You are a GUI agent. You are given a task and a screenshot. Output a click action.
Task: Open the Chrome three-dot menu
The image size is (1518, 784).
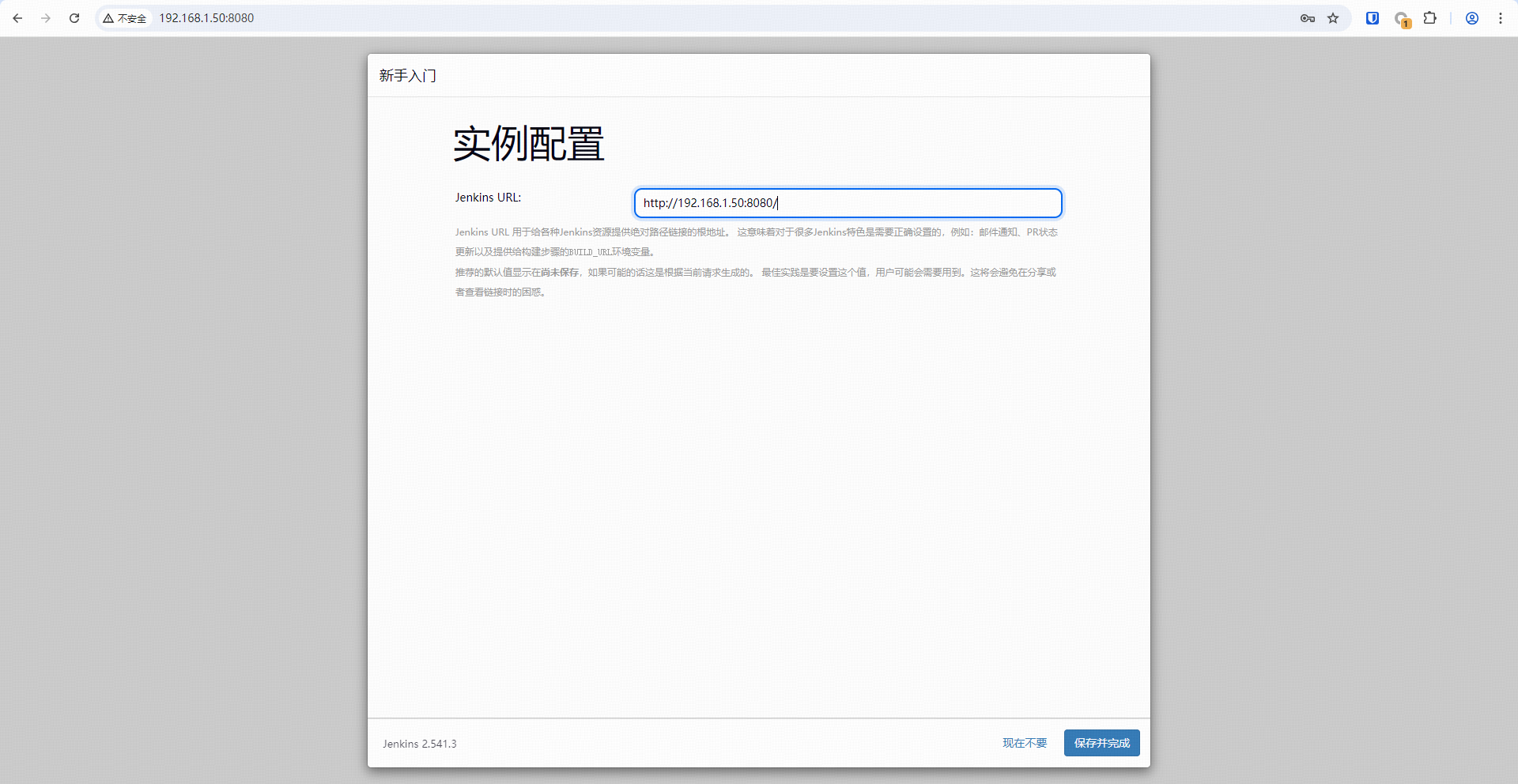click(x=1501, y=18)
